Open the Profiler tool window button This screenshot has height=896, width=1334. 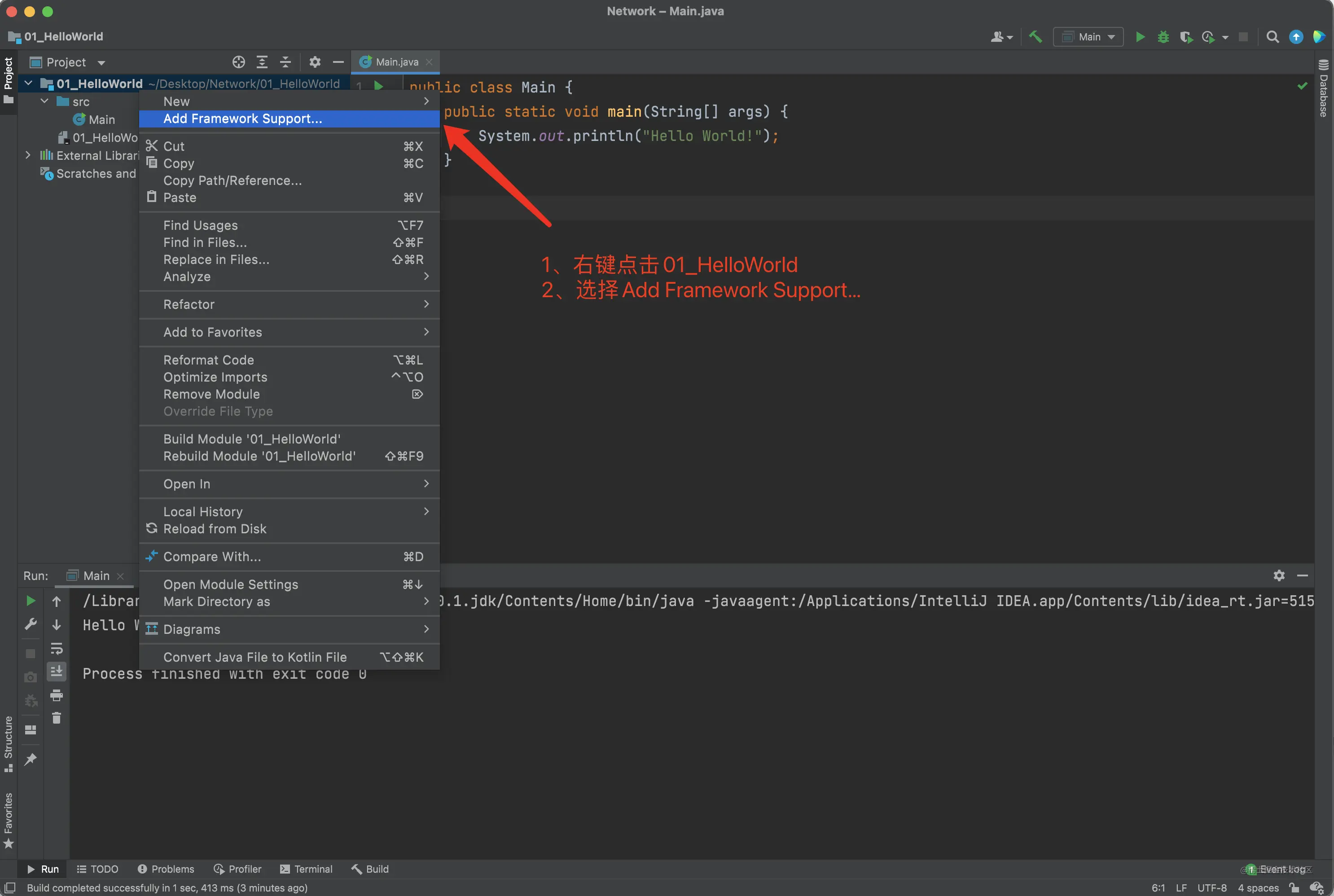pos(237,869)
